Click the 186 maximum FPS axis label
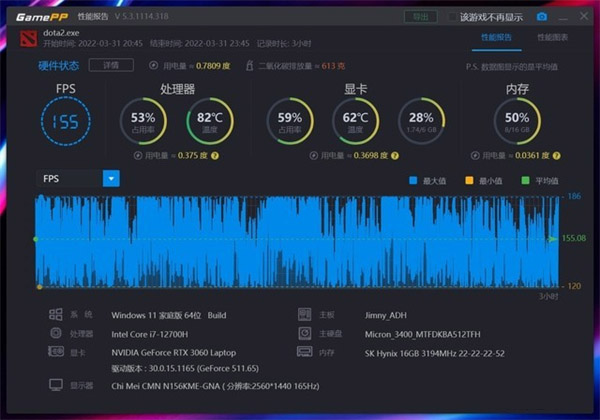Screen dimensions: 600x420 point(574,196)
